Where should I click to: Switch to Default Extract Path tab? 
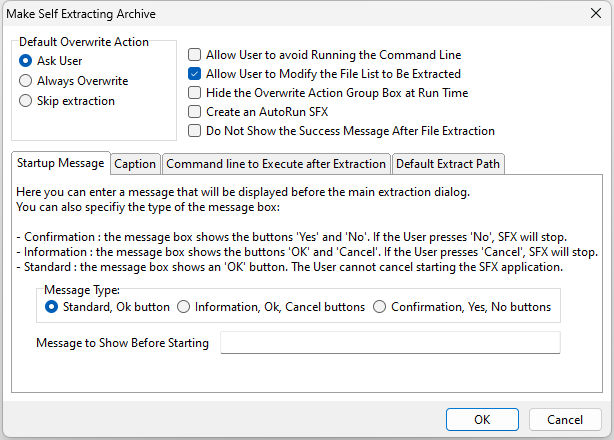tap(448, 164)
